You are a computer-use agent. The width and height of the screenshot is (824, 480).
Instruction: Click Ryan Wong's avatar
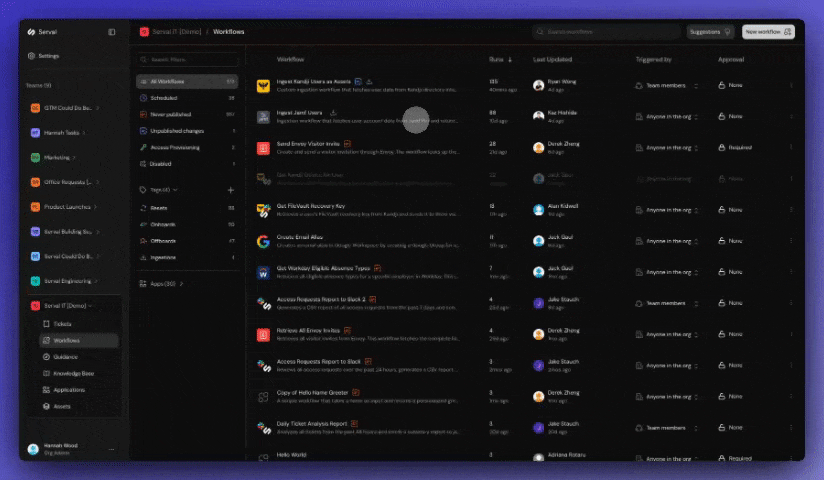coord(538,85)
